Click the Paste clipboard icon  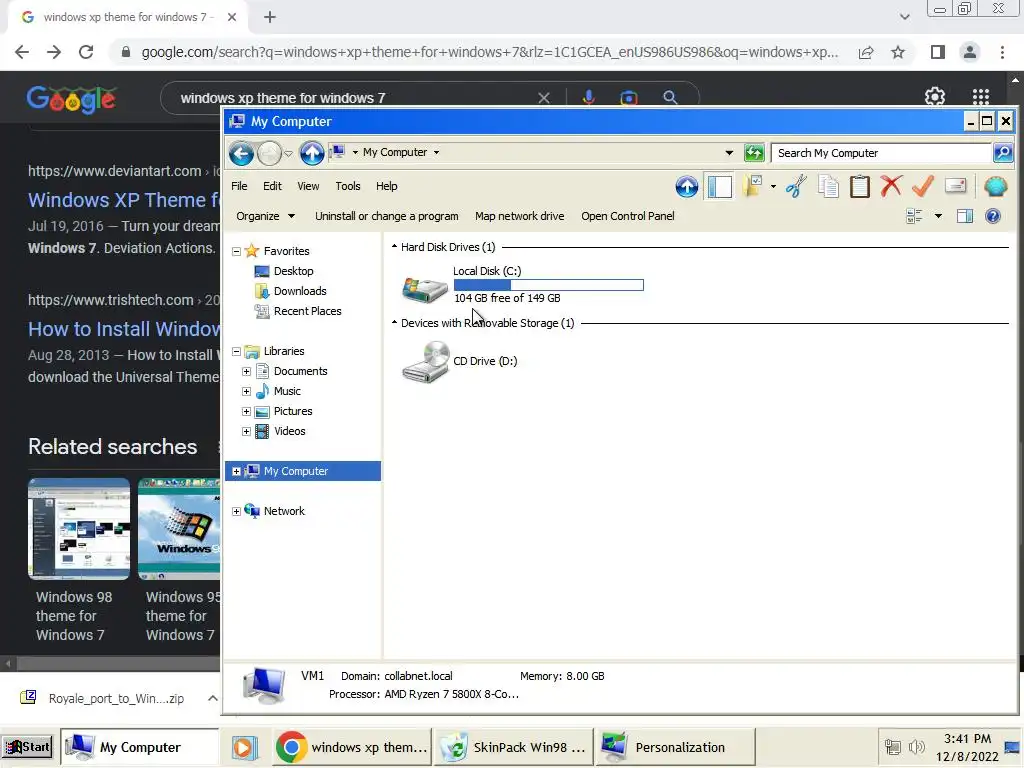point(859,187)
